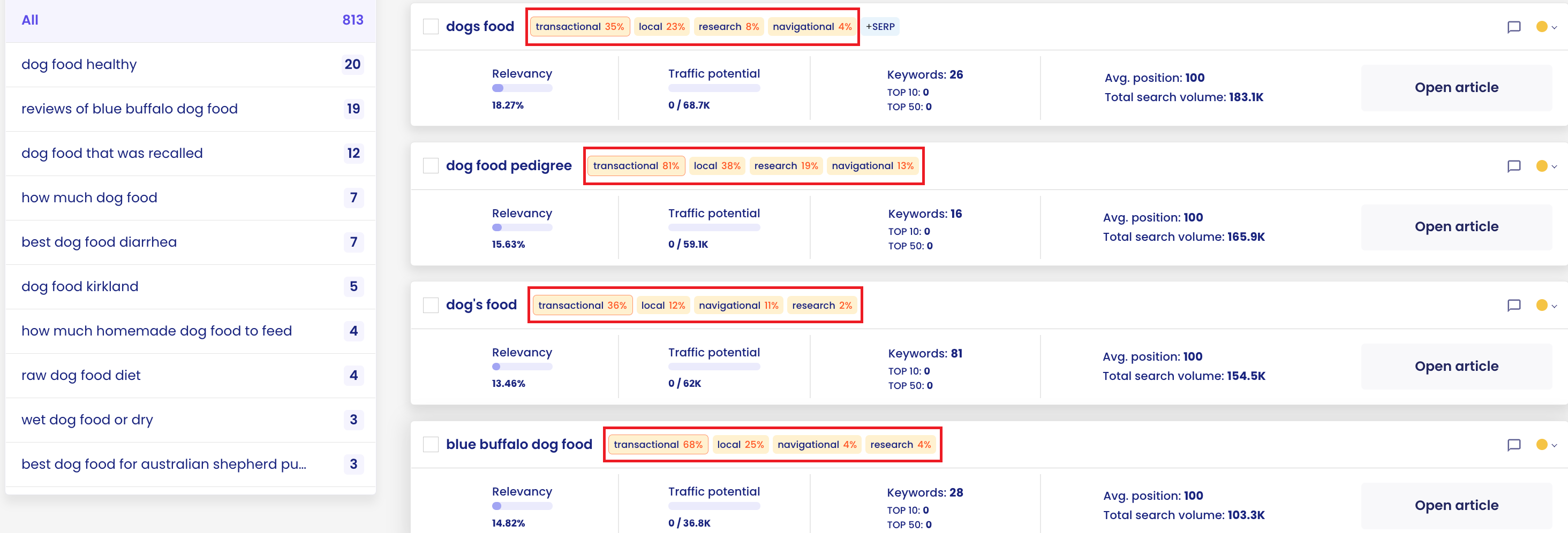Click the 'blue buffalo dog food' card title
Screen dimensions: 1568x533
(518, 445)
